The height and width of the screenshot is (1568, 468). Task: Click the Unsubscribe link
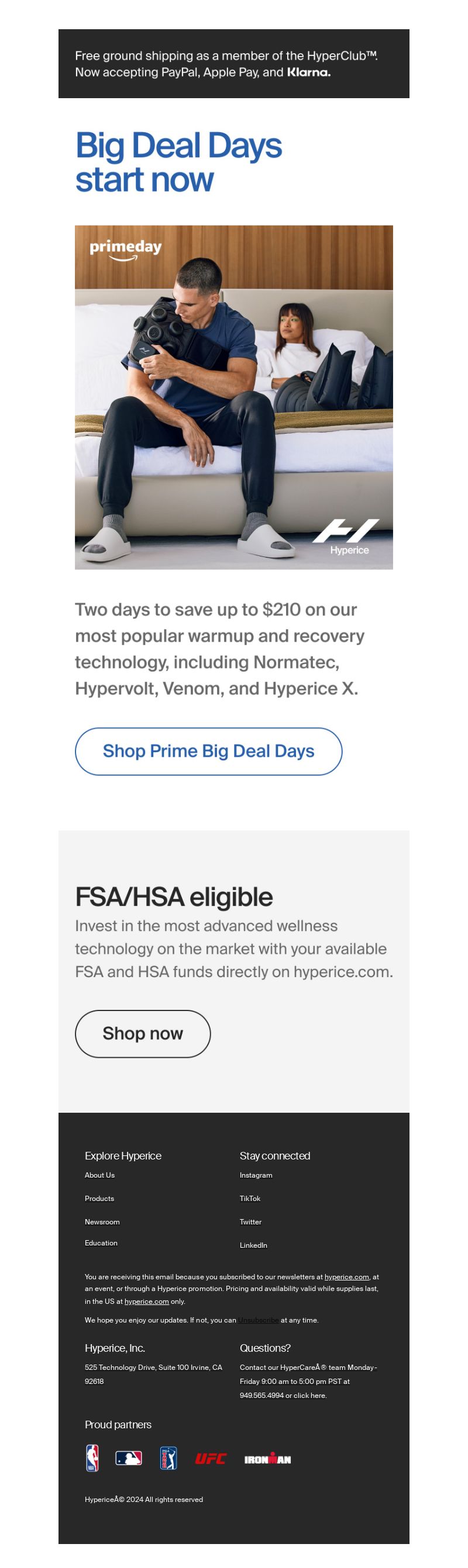tap(259, 1320)
